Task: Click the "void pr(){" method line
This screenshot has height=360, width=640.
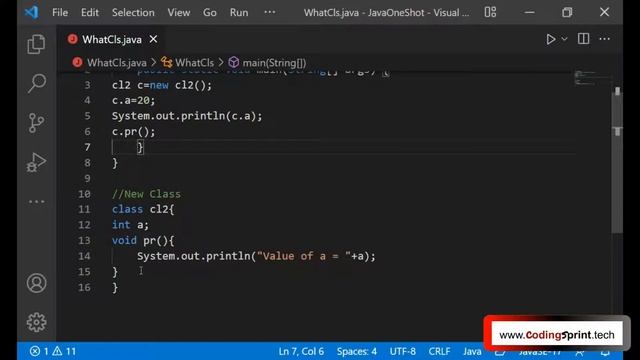Action: pyautogui.click(x=143, y=240)
